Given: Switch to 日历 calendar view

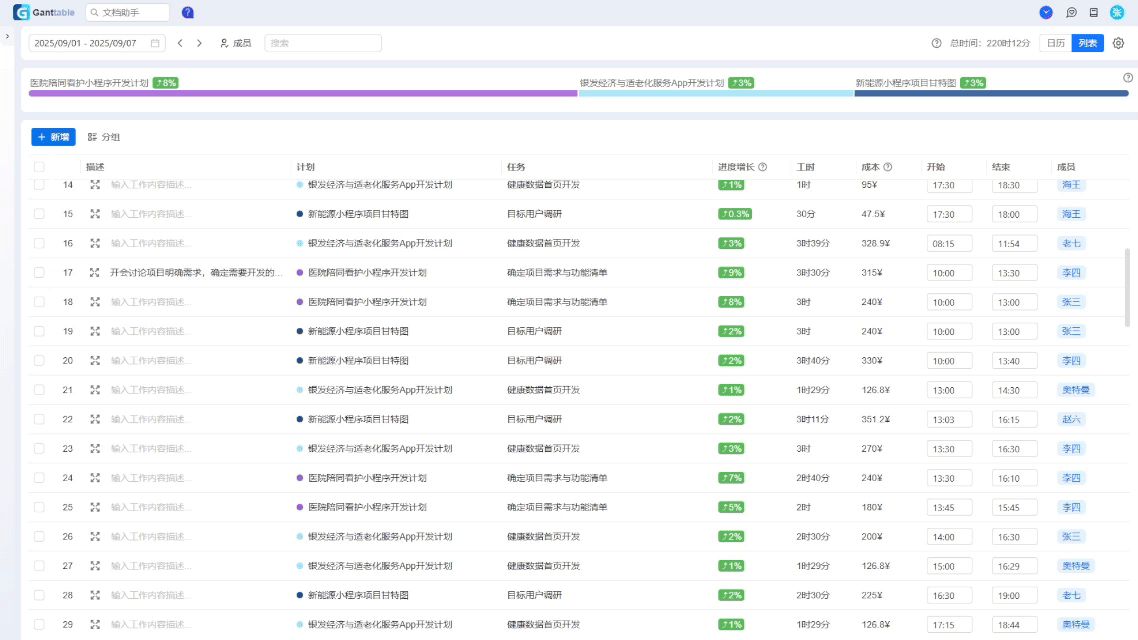Looking at the screenshot, I should [1055, 44].
